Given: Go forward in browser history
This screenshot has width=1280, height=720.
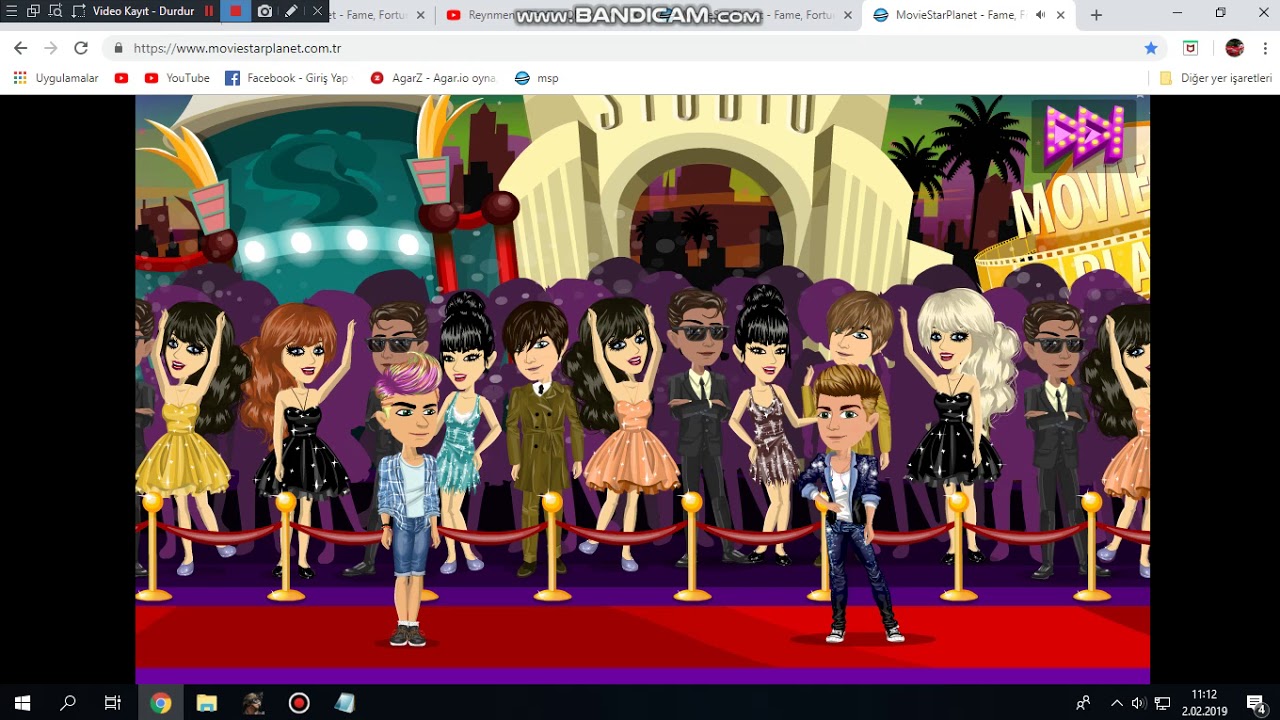Looking at the screenshot, I should pos(51,48).
